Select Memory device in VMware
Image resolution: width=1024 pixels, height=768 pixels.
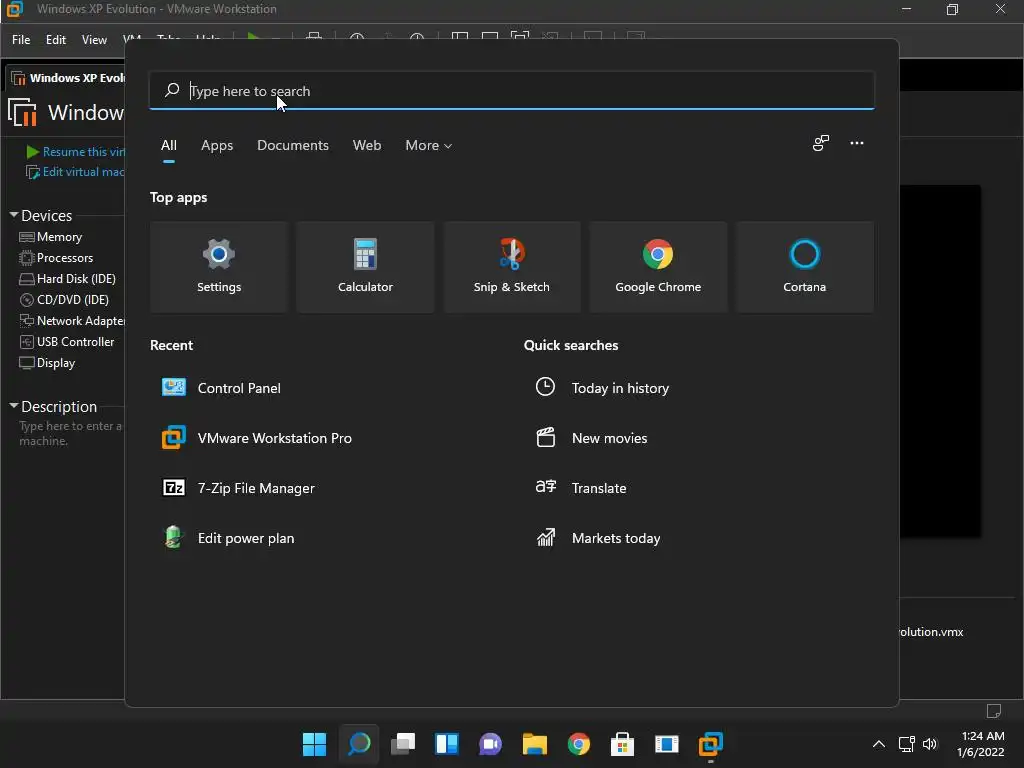tap(51, 237)
